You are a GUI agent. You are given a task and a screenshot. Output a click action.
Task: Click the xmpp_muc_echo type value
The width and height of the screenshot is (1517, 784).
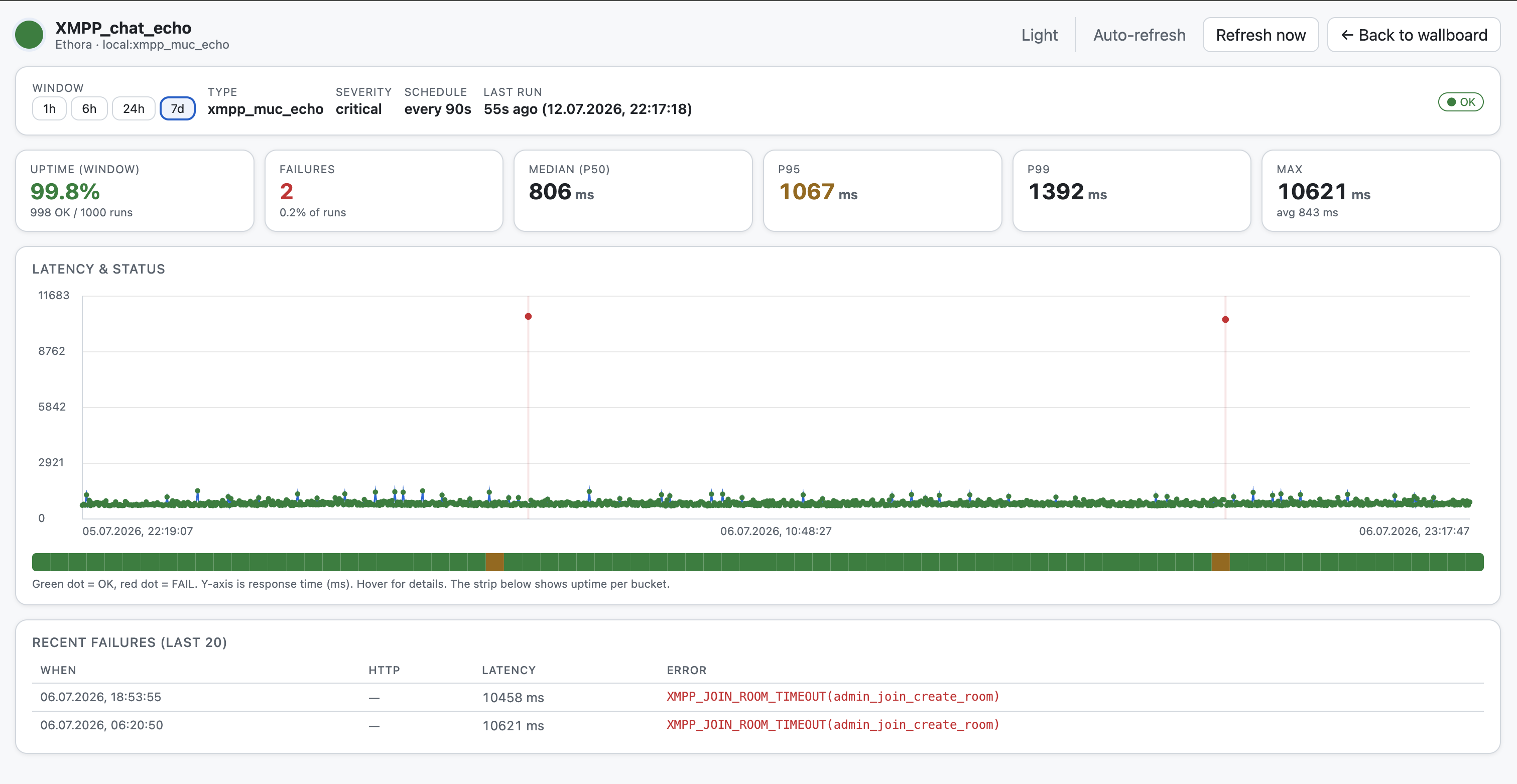(266, 109)
